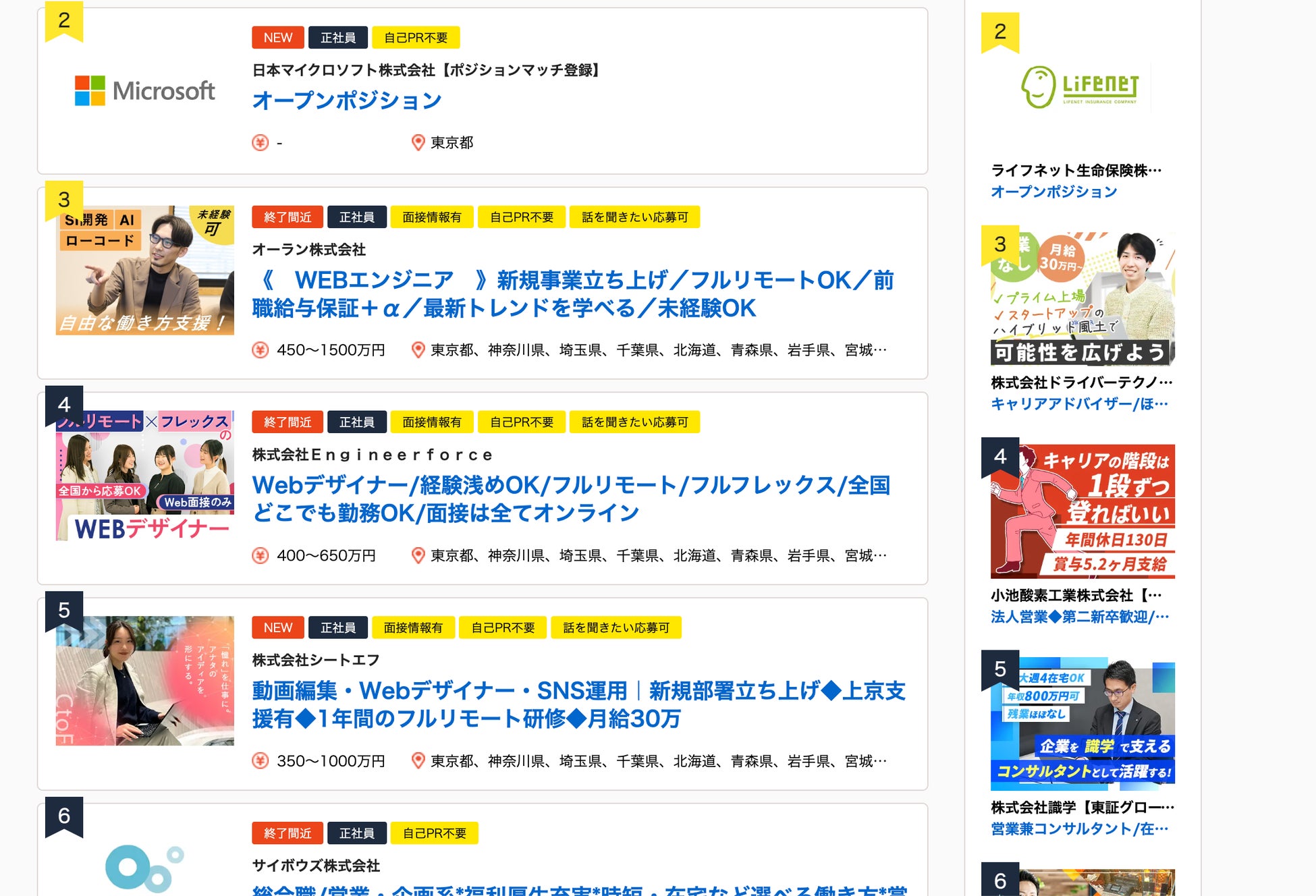Click the yen icon beside 350〜1000万円

tap(260, 760)
